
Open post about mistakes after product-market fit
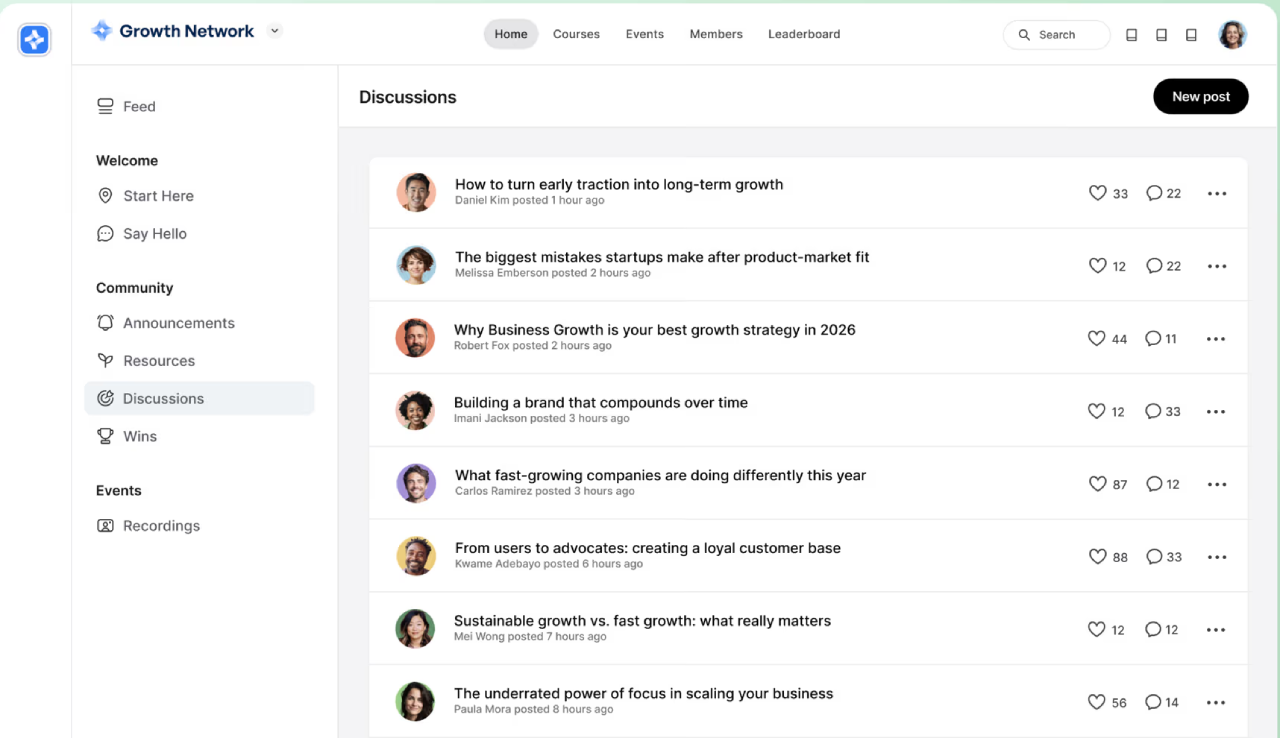pos(662,257)
